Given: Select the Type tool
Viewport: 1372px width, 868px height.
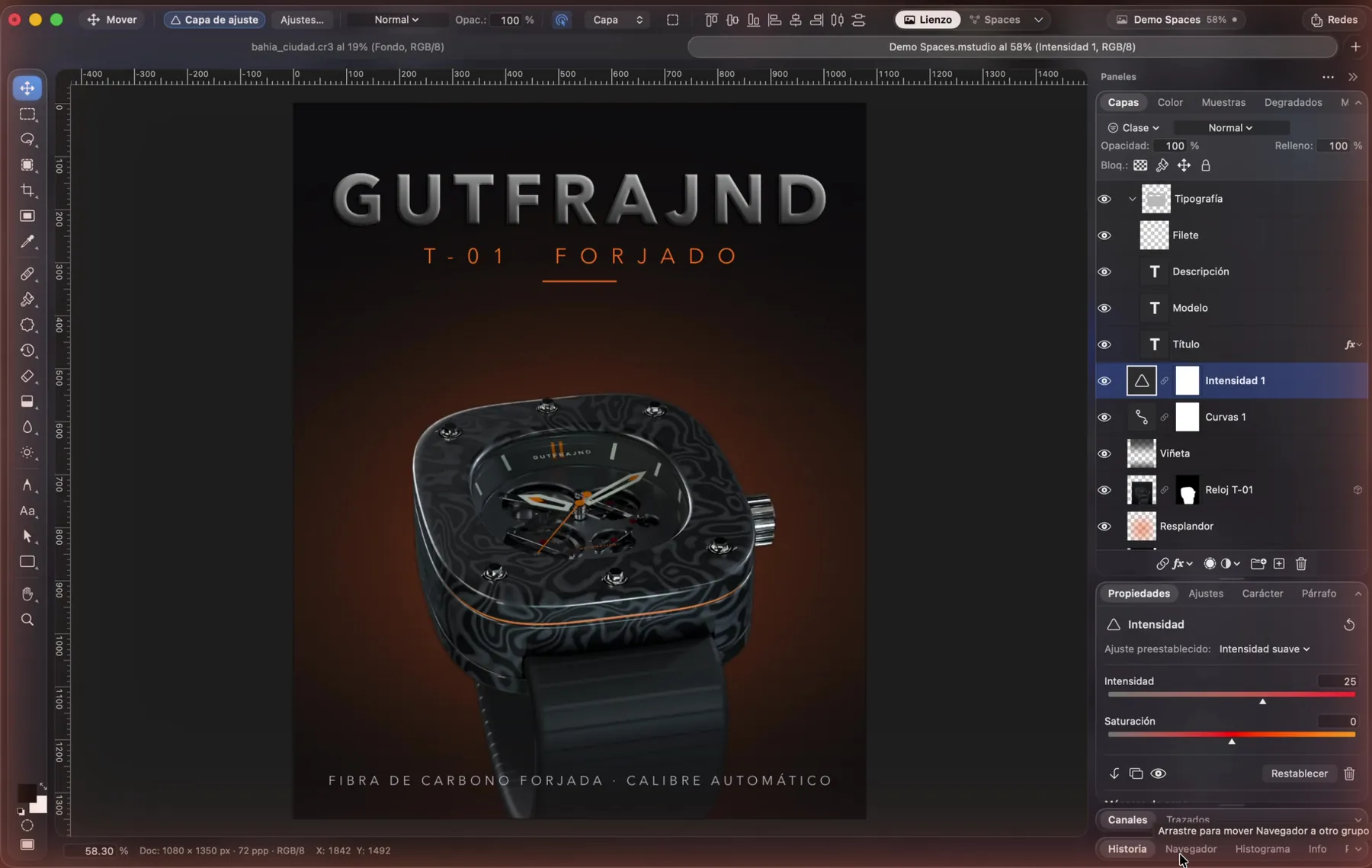Looking at the screenshot, I should pyautogui.click(x=27, y=511).
